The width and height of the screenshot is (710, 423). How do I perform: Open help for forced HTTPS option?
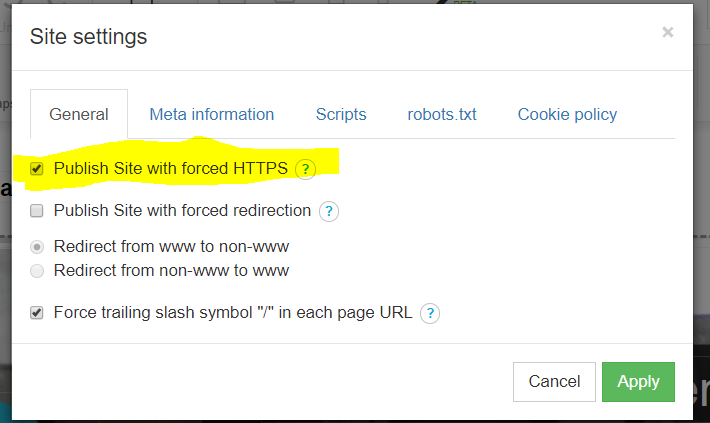coord(306,169)
